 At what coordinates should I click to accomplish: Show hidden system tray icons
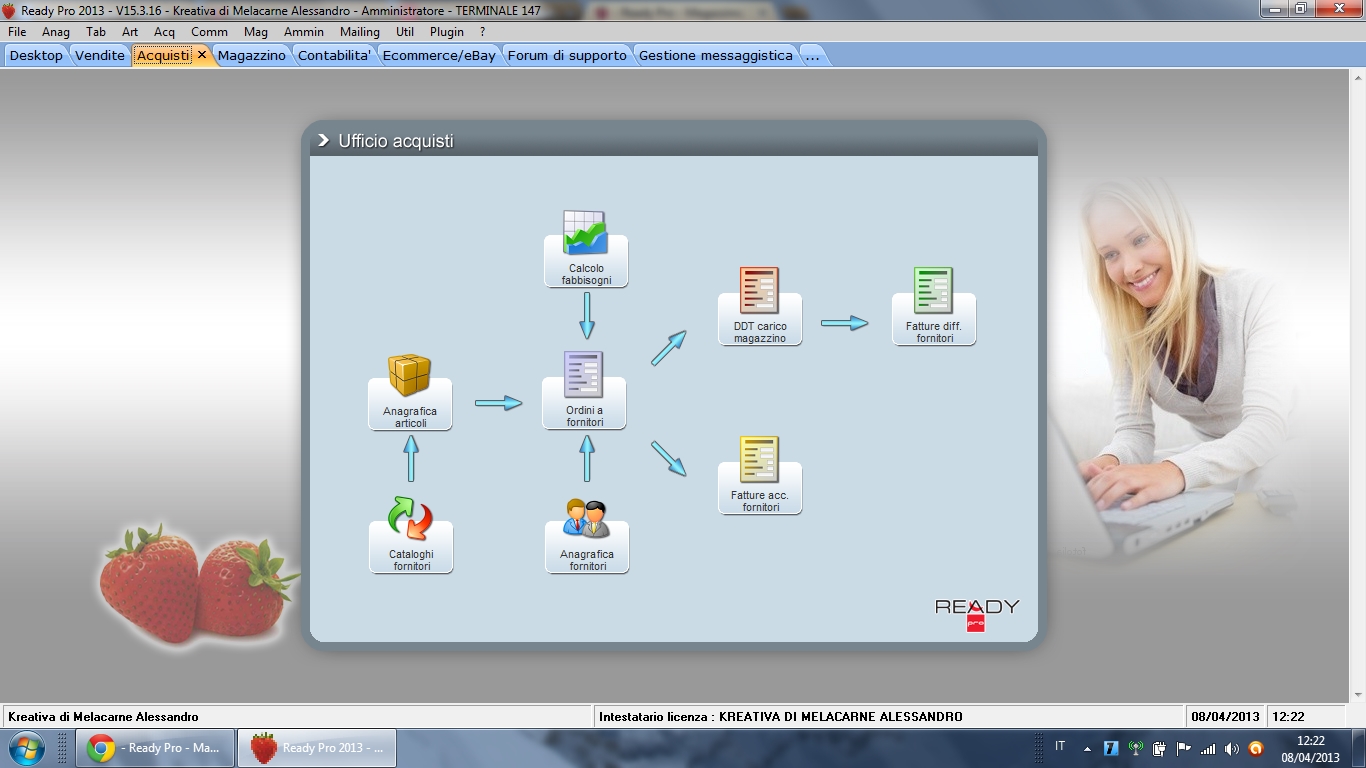click(1087, 748)
